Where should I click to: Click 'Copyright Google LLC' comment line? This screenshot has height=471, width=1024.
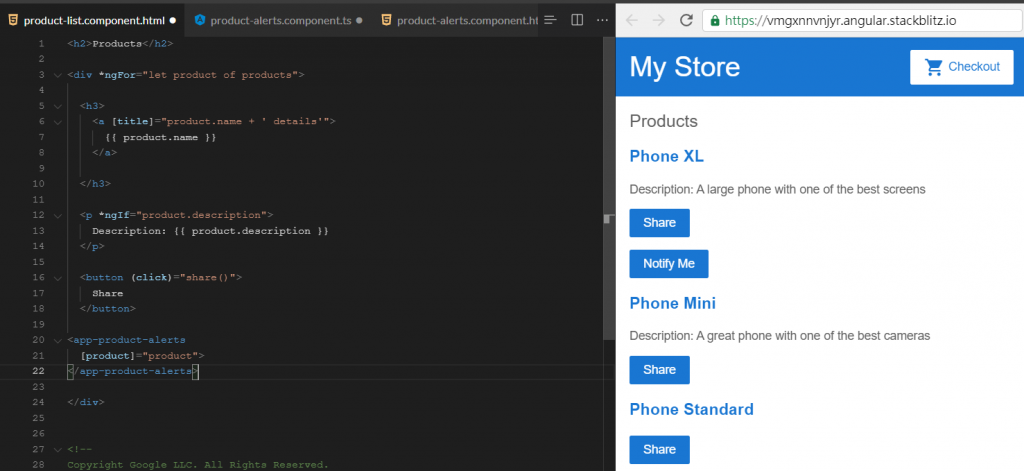(198, 465)
